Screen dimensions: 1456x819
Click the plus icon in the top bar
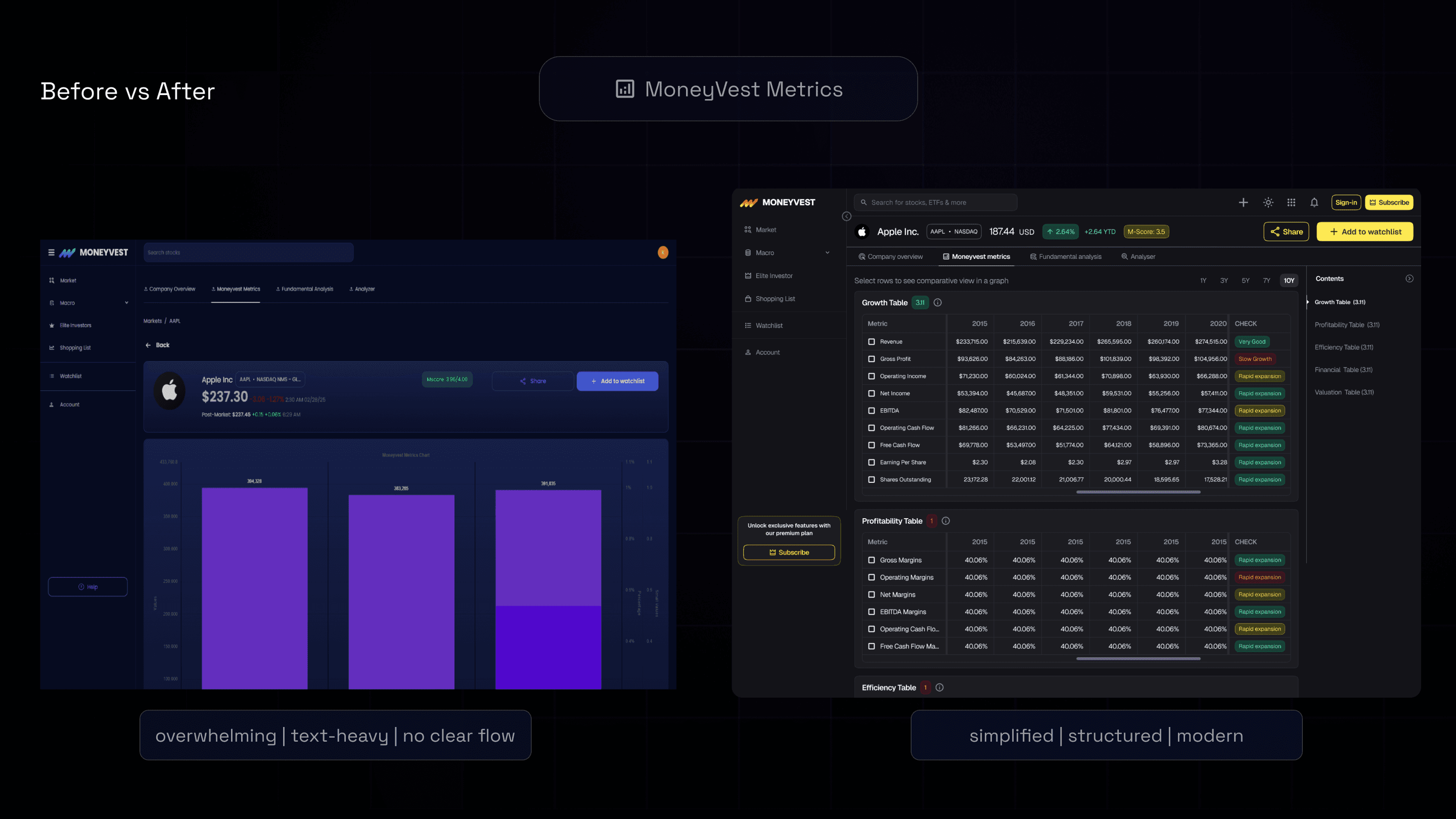pyautogui.click(x=1244, y=202)
